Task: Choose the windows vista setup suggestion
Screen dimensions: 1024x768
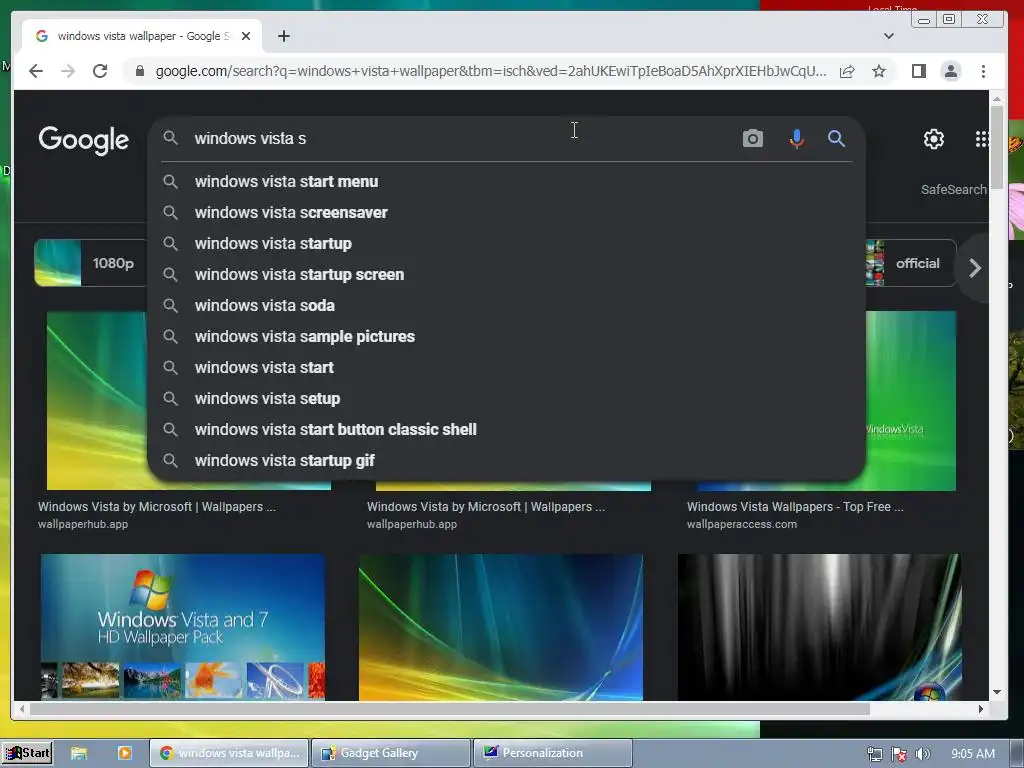Action: coord(506,398)
